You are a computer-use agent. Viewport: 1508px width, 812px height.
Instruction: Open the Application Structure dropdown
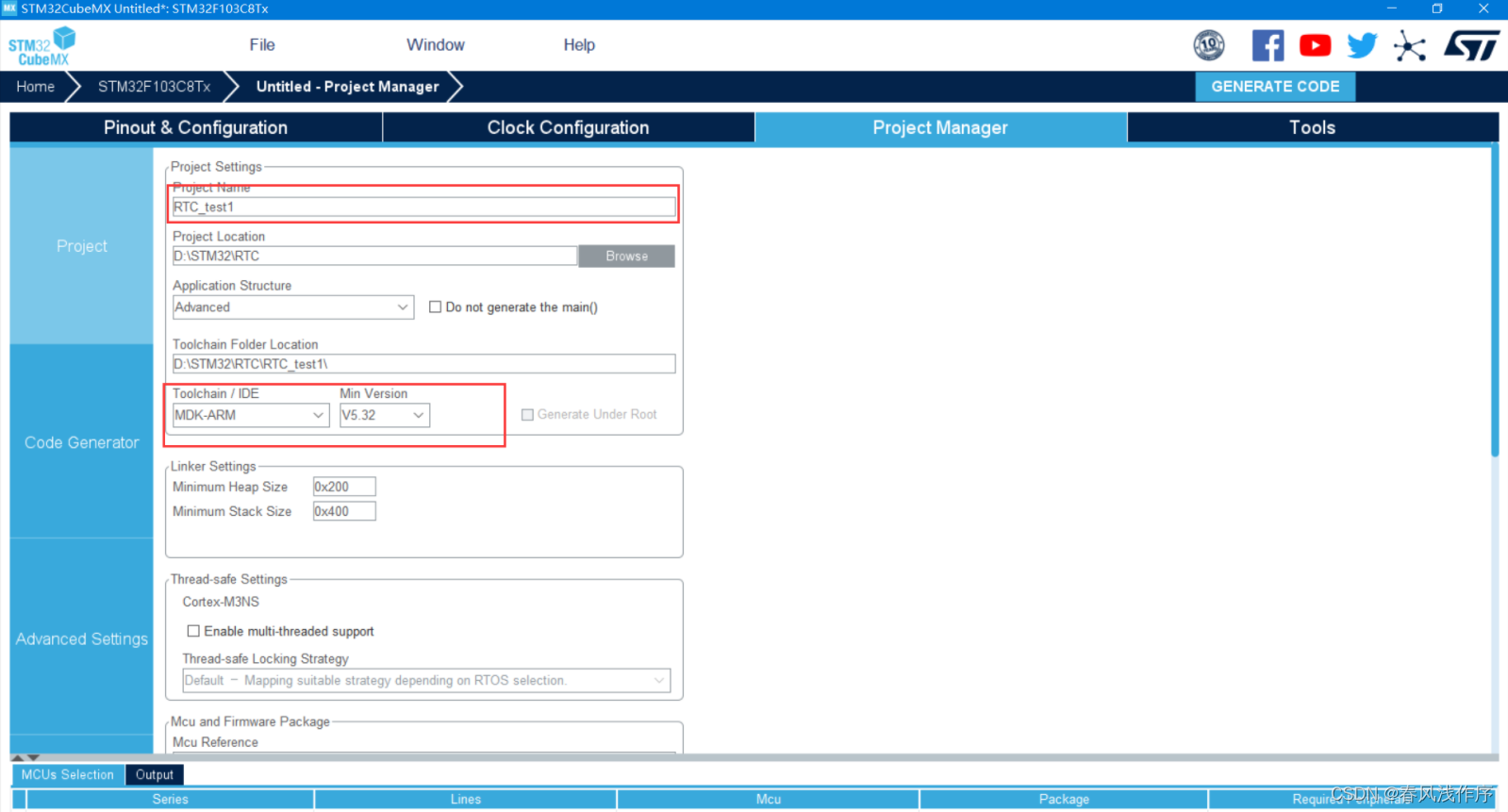(x=293, y=307)
